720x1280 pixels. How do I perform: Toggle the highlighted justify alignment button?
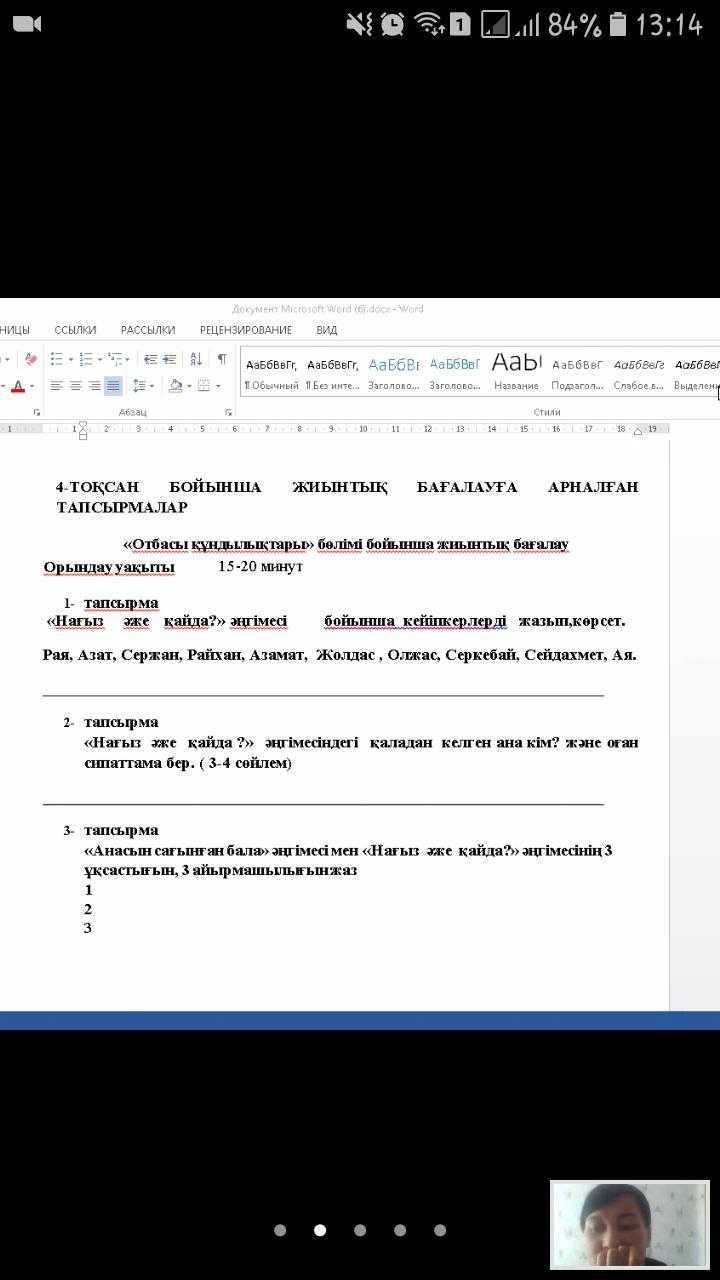tap(113, 386)
